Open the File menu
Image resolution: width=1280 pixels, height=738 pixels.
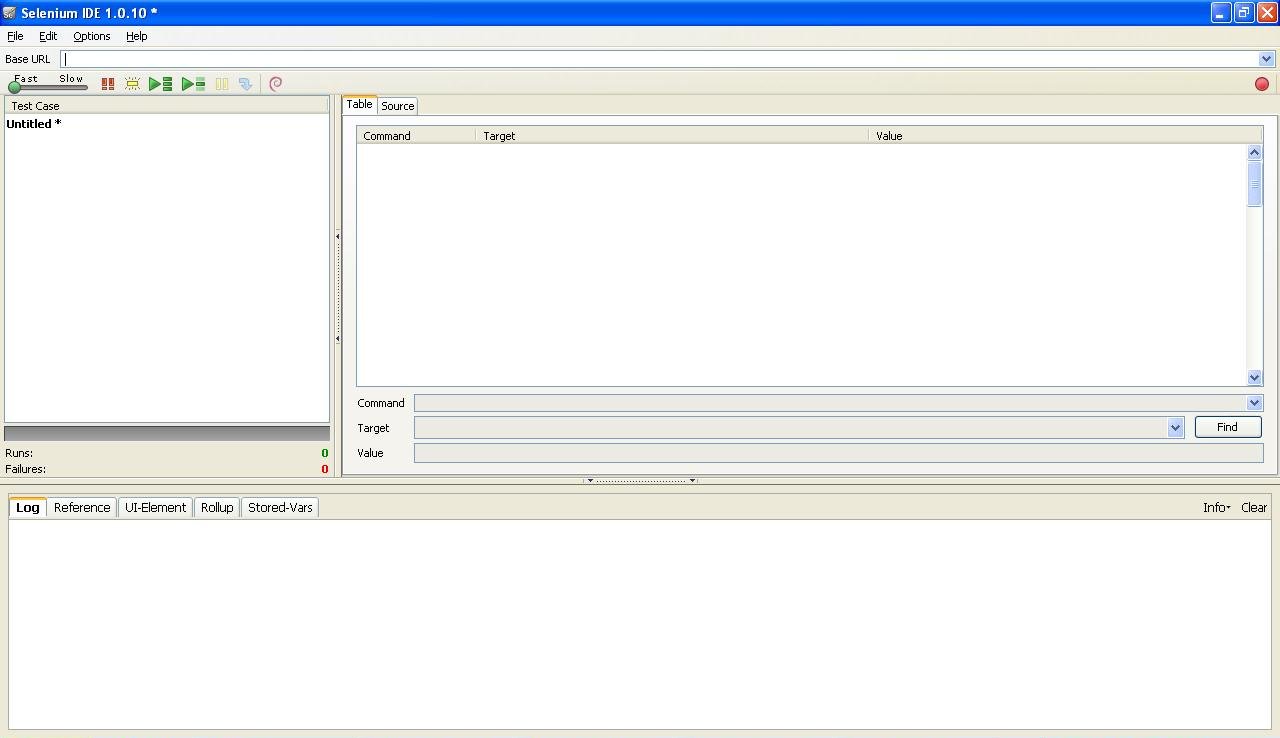click(x=15, y=36)
